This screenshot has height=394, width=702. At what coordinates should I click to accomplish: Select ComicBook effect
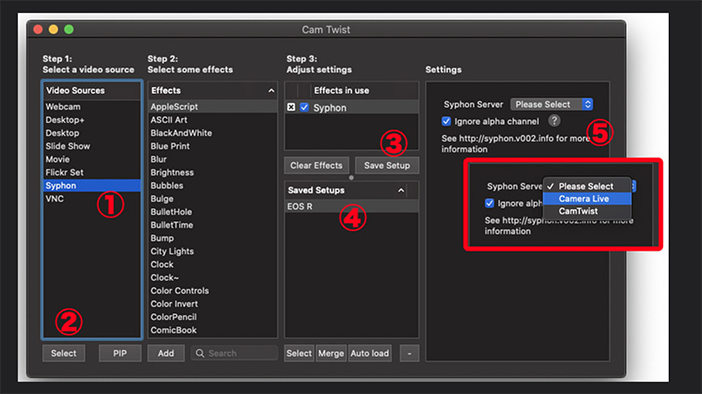pyautogui.click(x=213, y=330)
